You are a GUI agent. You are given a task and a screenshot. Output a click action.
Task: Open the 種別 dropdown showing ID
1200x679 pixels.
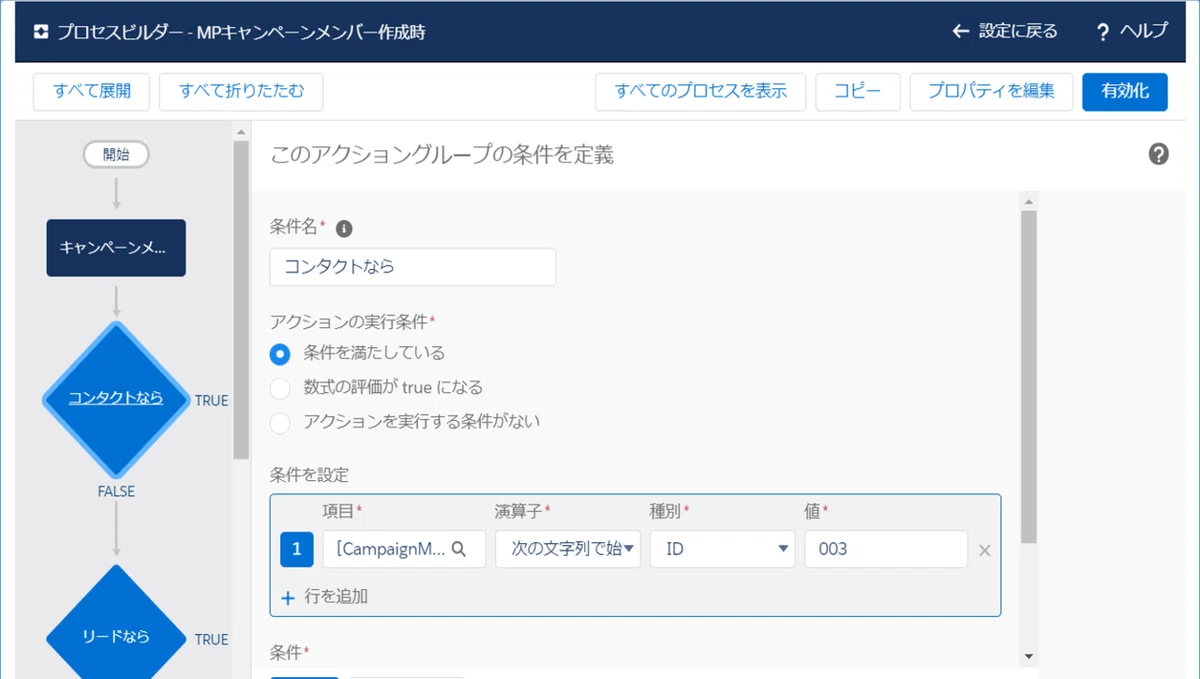pos(723,549)
